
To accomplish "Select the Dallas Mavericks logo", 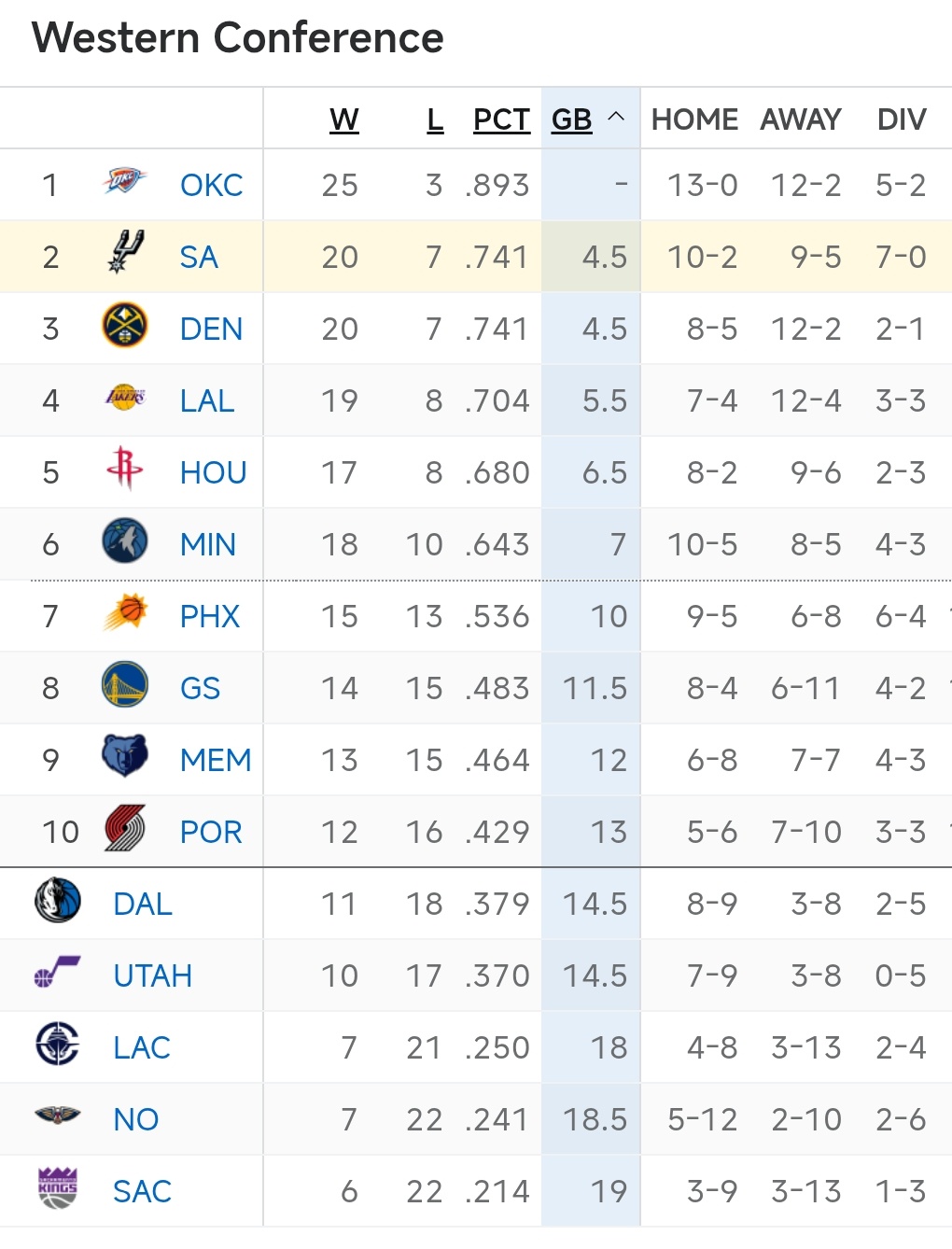I will pos(57,901).
